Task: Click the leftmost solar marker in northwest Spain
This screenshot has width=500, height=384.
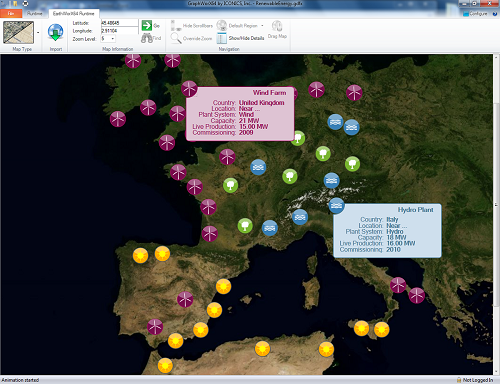Action: click(x=140, y=256)
